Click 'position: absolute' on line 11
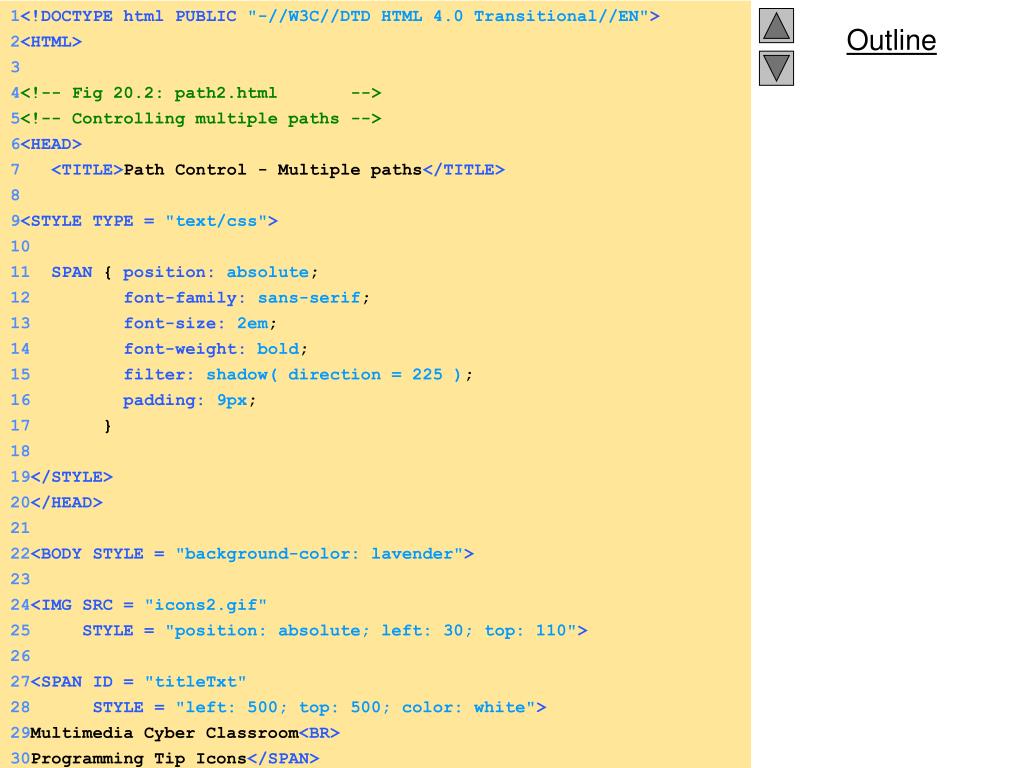1024x768 pixels. pos(220,272)
